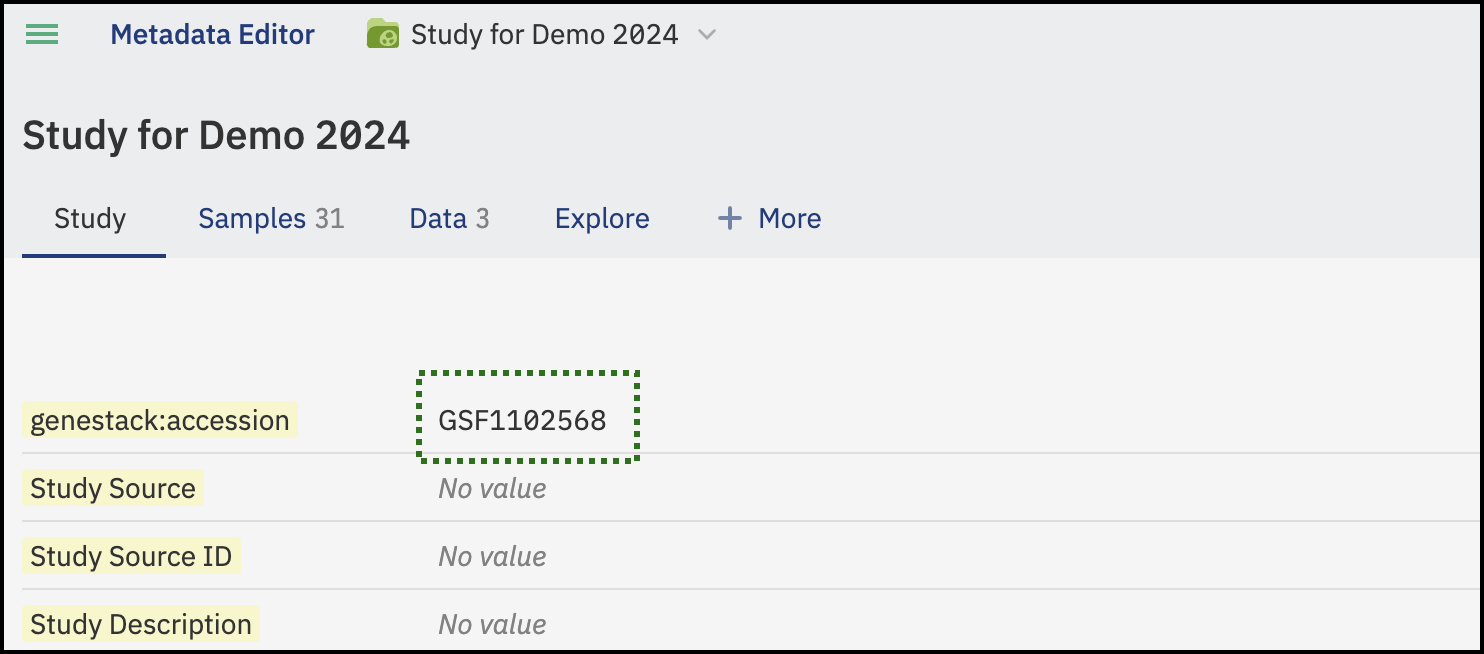This screenshot has height=654, width=1484.
Task: Open the green hamburger menu
Action: tap(42, 35)
